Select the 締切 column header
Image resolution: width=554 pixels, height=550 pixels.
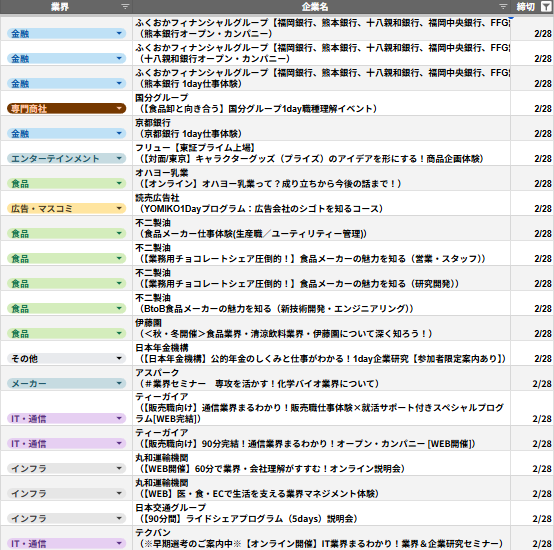tap(532, 7)
